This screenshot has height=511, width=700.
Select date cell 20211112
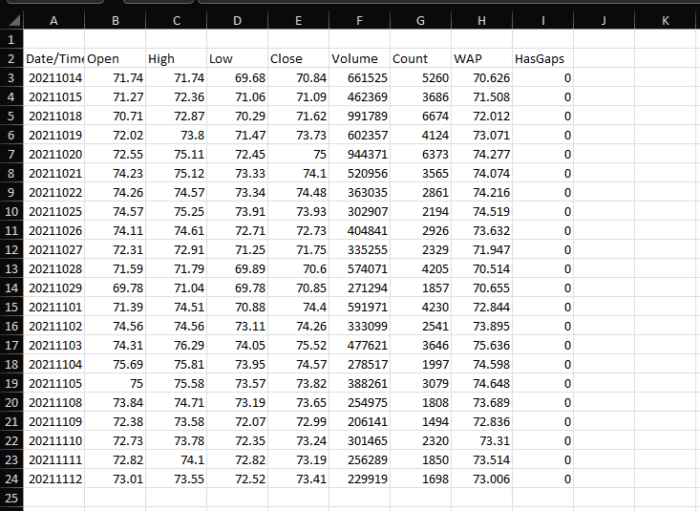tap(54, 479)
